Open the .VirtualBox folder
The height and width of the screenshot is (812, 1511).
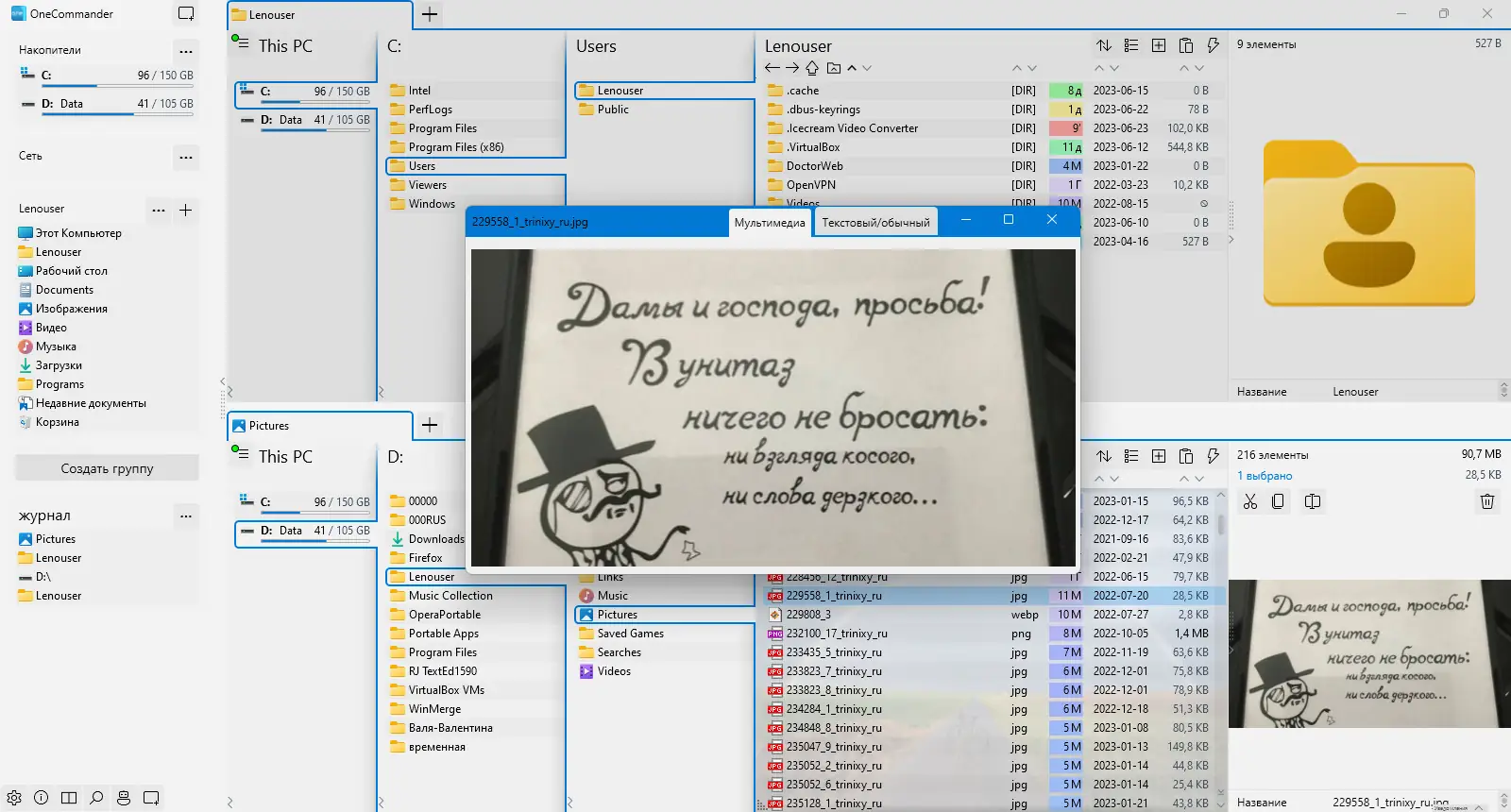[813, 147]
